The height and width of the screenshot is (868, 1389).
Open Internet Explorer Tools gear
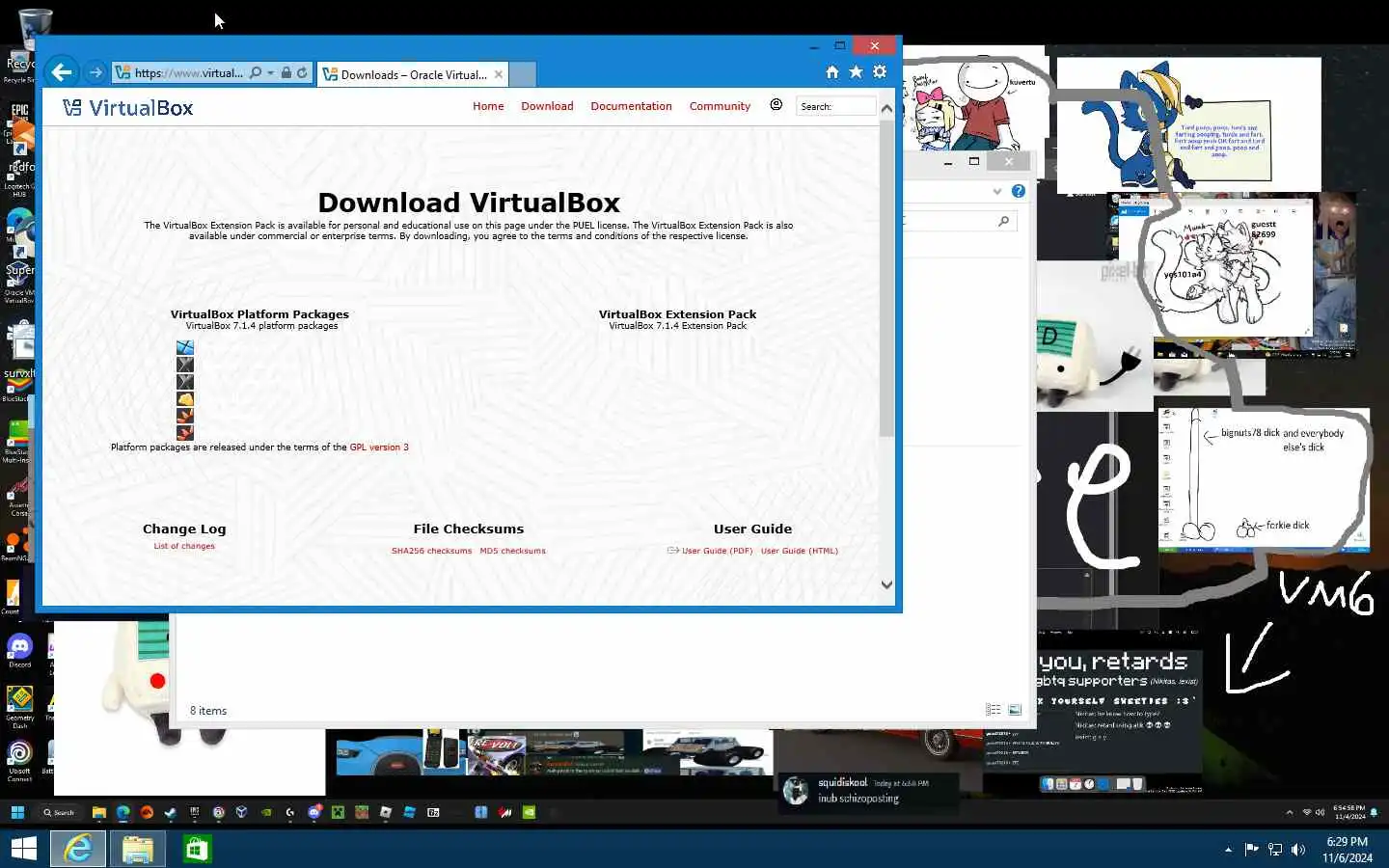[880, 71]
